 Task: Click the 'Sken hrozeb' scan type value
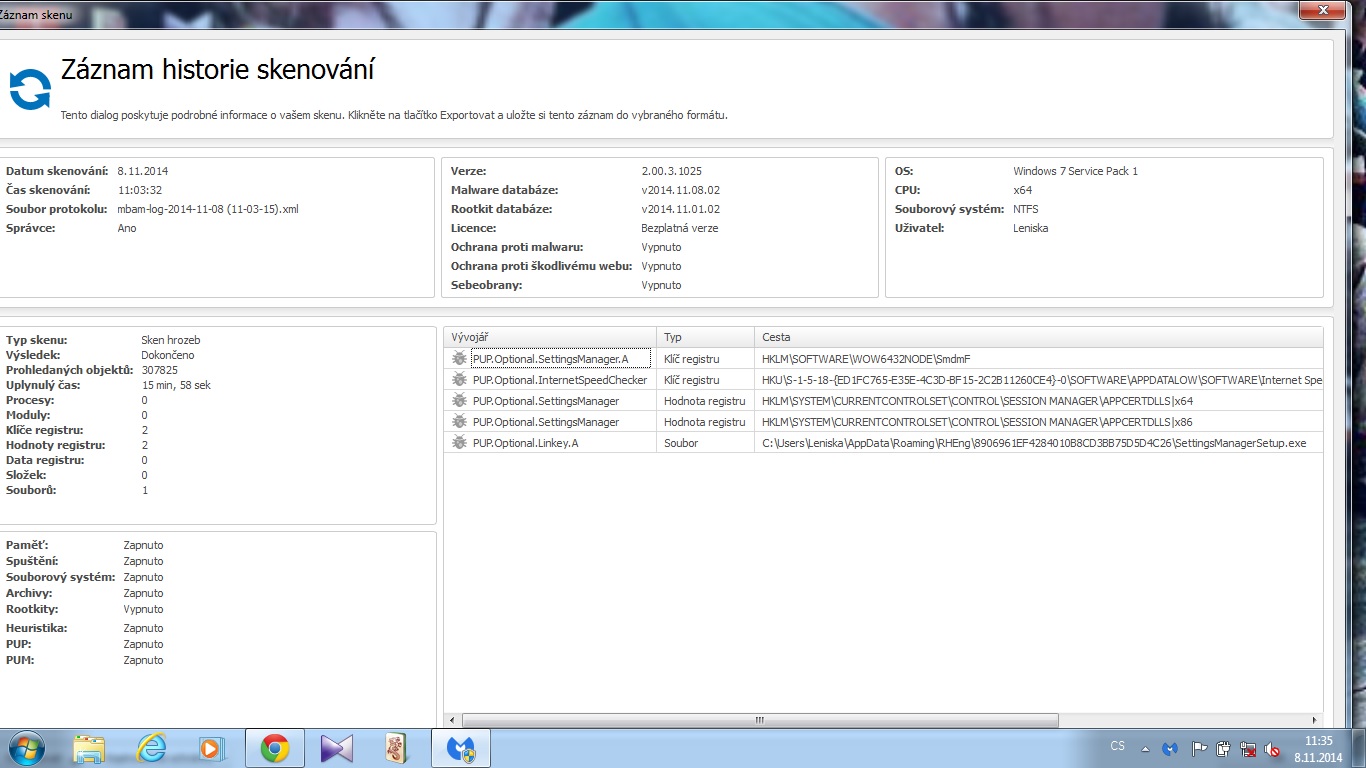coord(171,340)
